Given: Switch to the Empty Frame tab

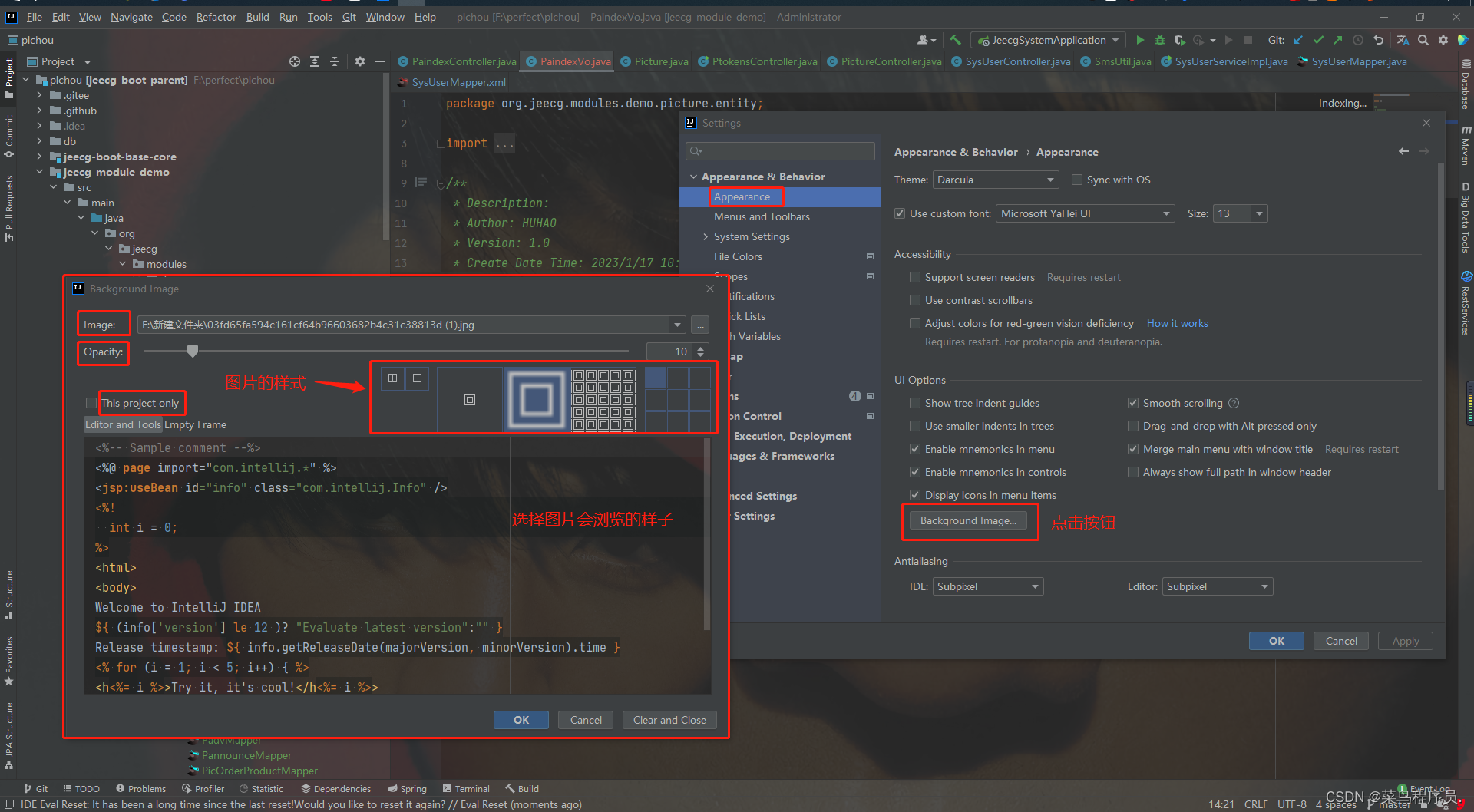Looking at the screenshot, I should pos(196,424).
